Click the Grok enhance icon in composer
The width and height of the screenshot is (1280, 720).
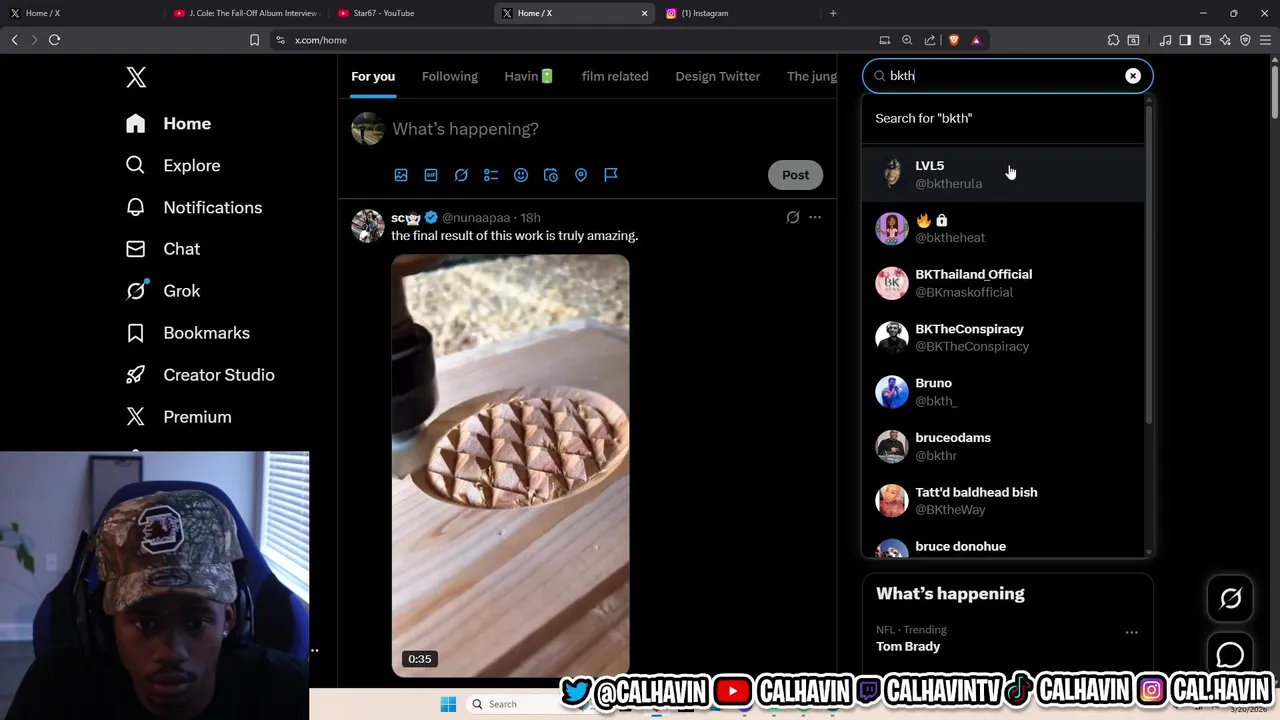coord(461,175)
